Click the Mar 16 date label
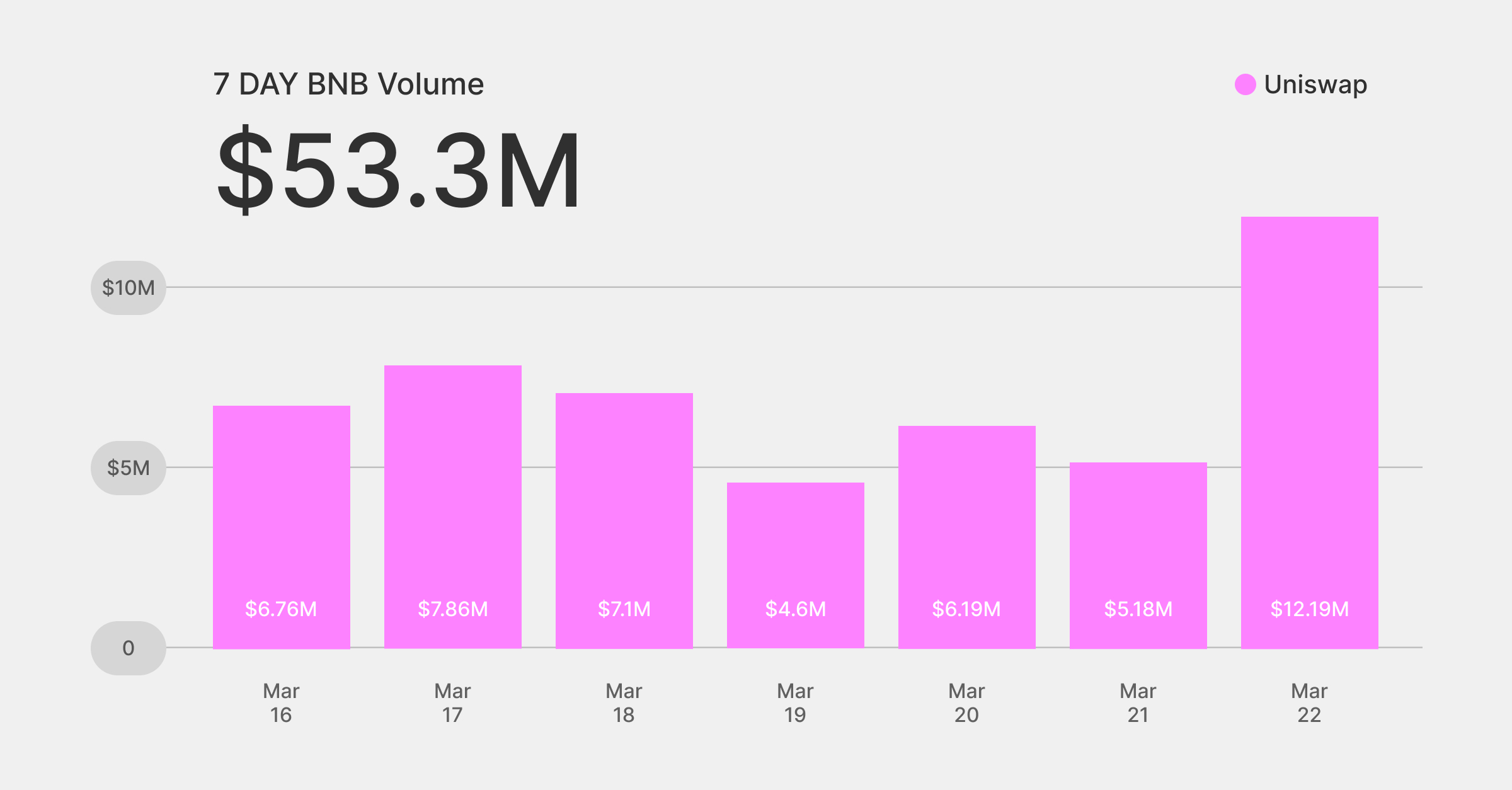 click(x=281, y=703)
